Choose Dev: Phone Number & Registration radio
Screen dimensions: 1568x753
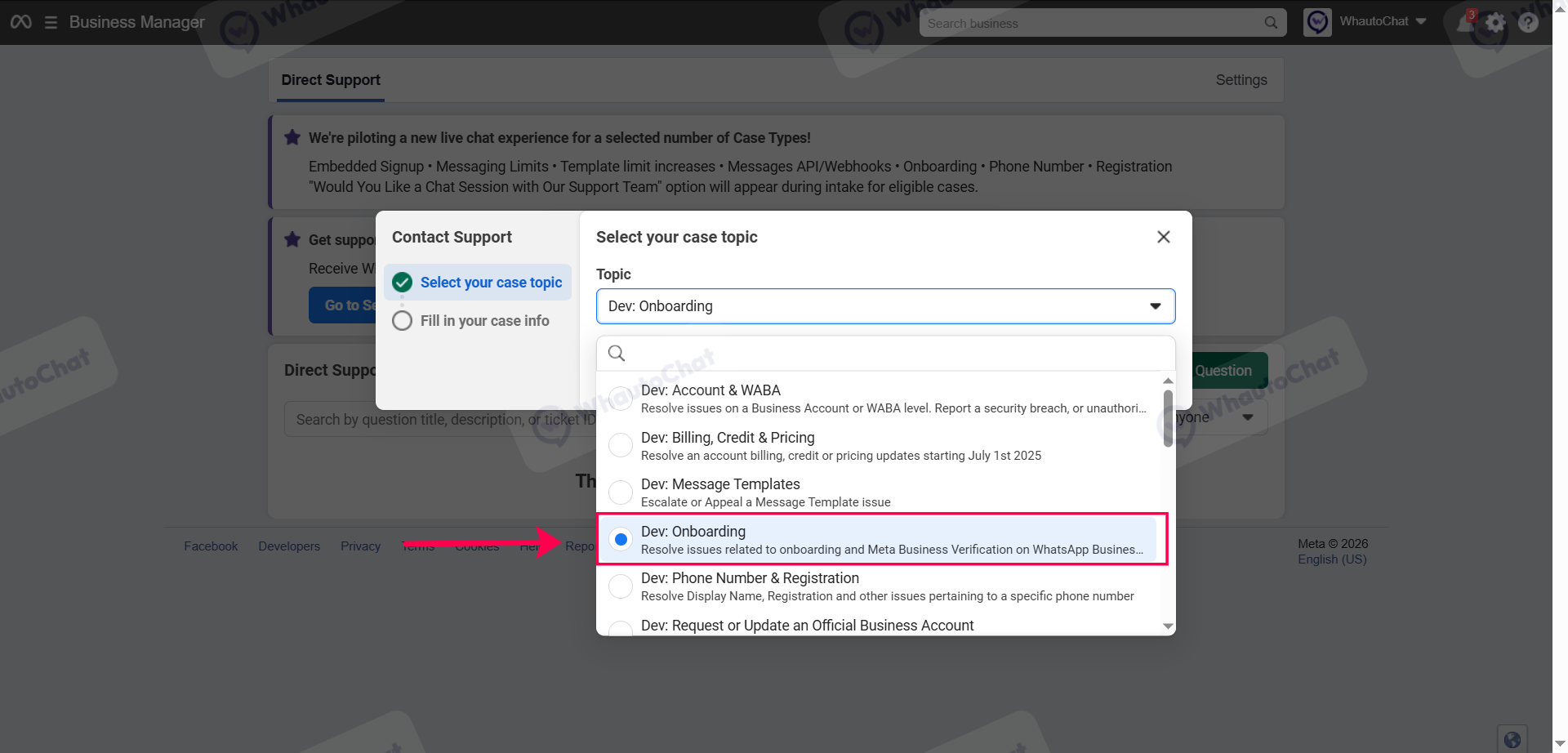(621, 586)
